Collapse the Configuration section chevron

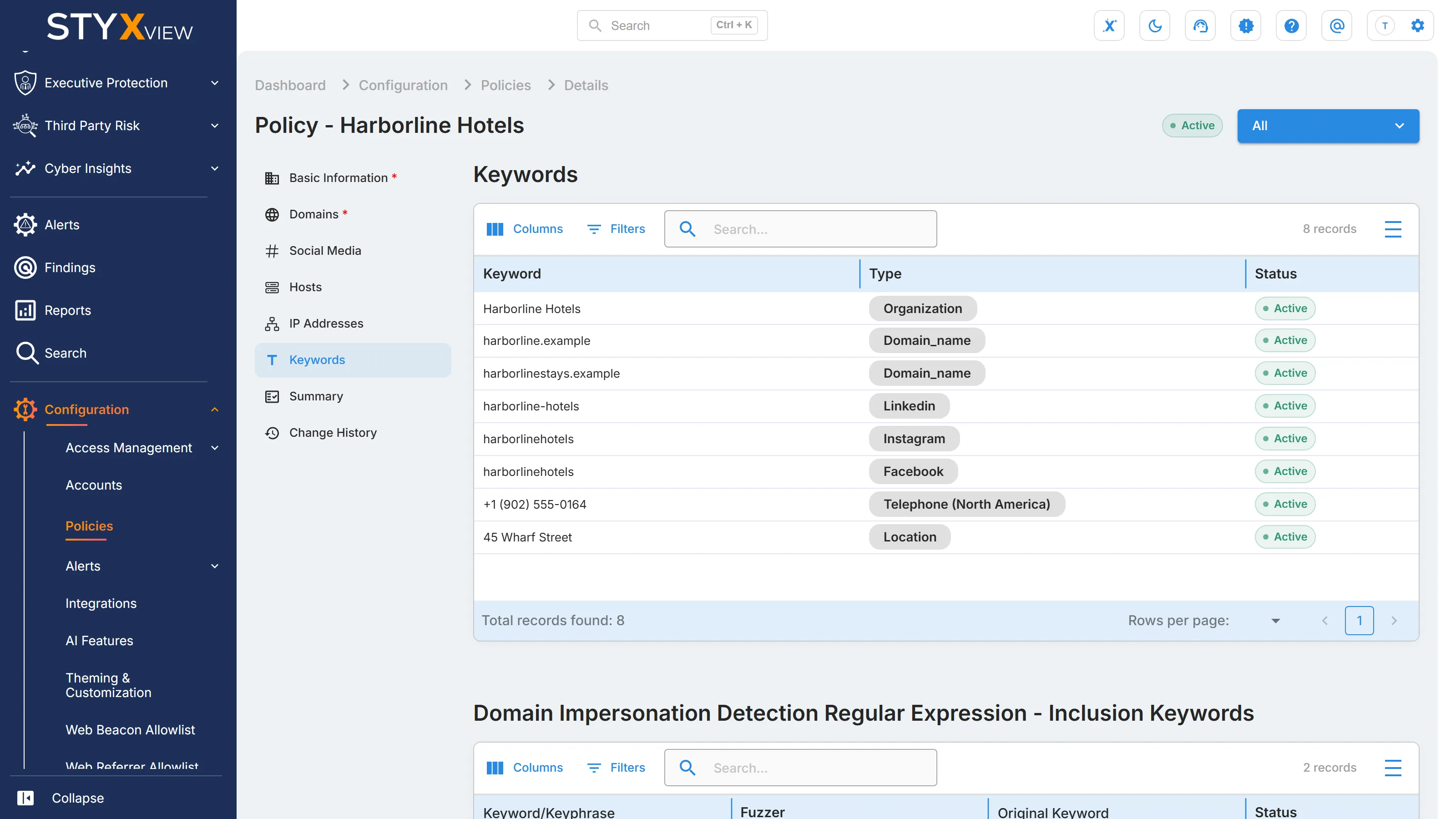tap(215, 409)
